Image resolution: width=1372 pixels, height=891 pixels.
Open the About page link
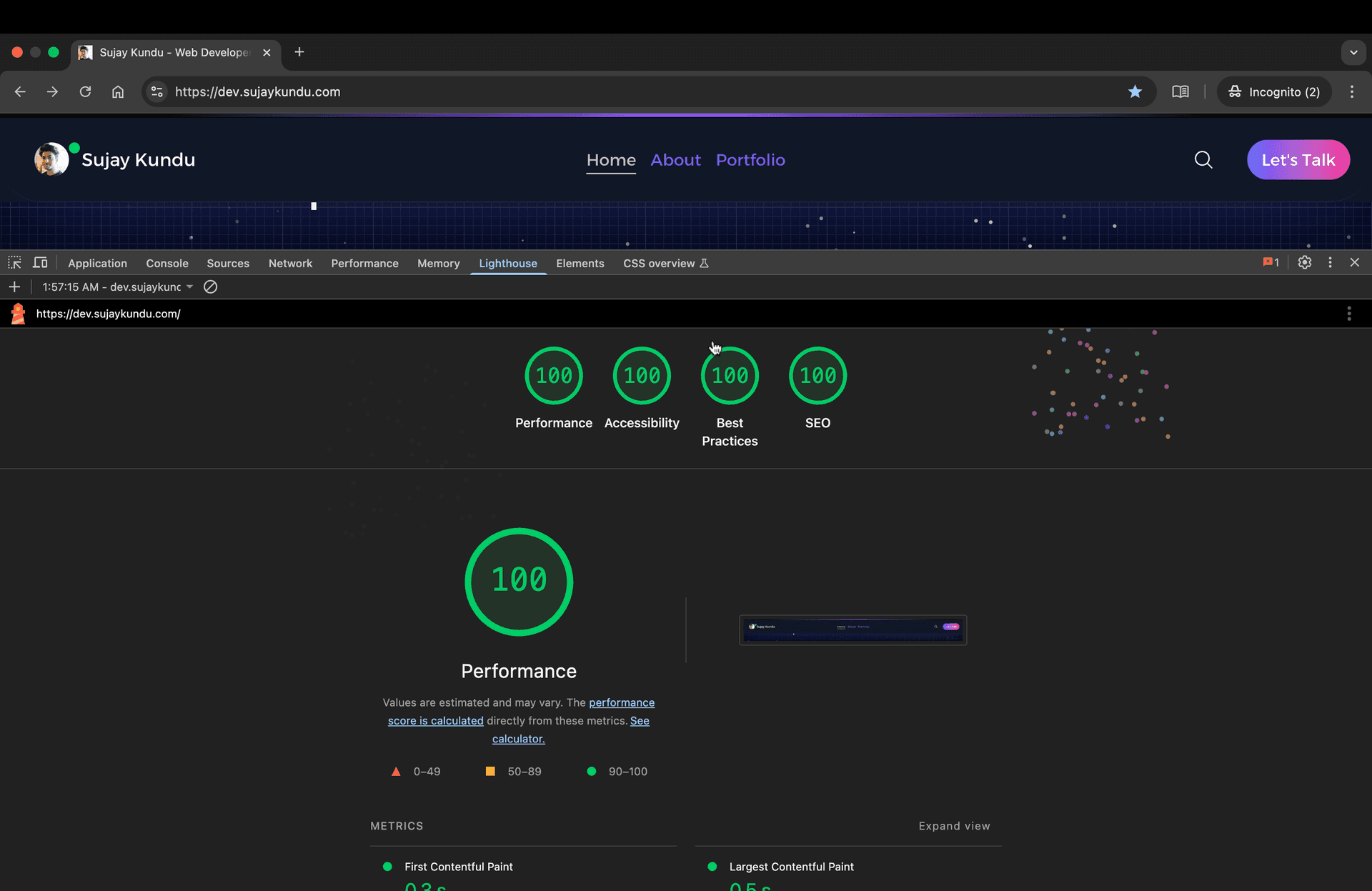(675, 160)
